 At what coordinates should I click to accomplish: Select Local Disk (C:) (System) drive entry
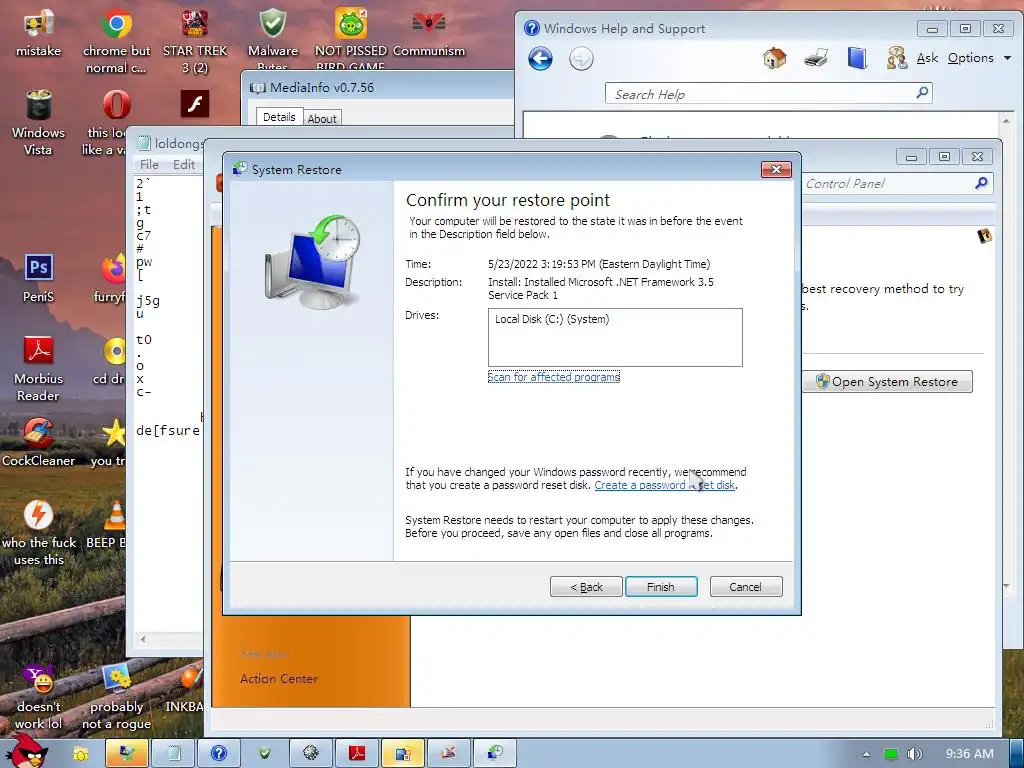coord(551,319)
